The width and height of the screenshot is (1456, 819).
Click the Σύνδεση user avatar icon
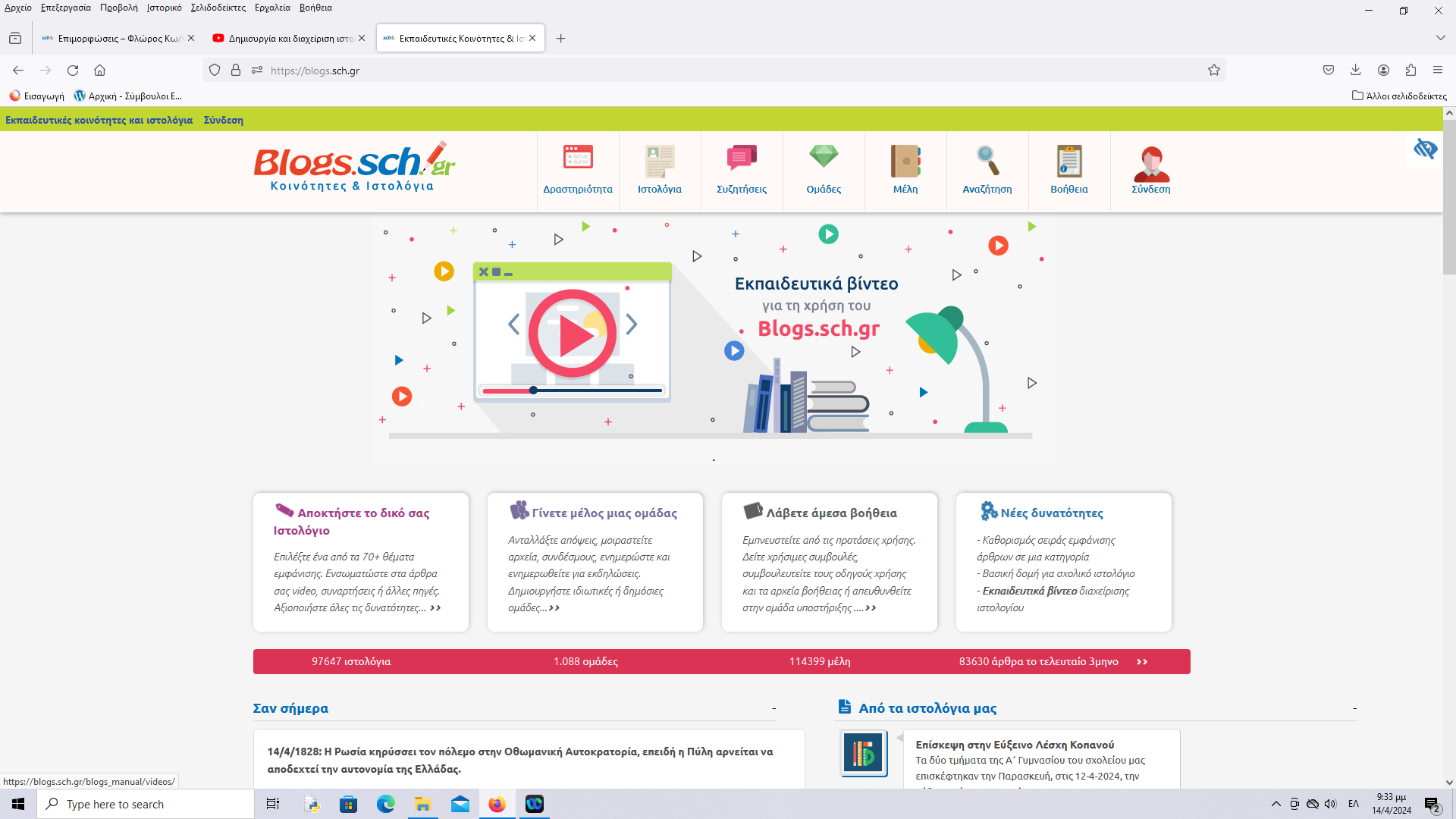(x=1150, y=162)
